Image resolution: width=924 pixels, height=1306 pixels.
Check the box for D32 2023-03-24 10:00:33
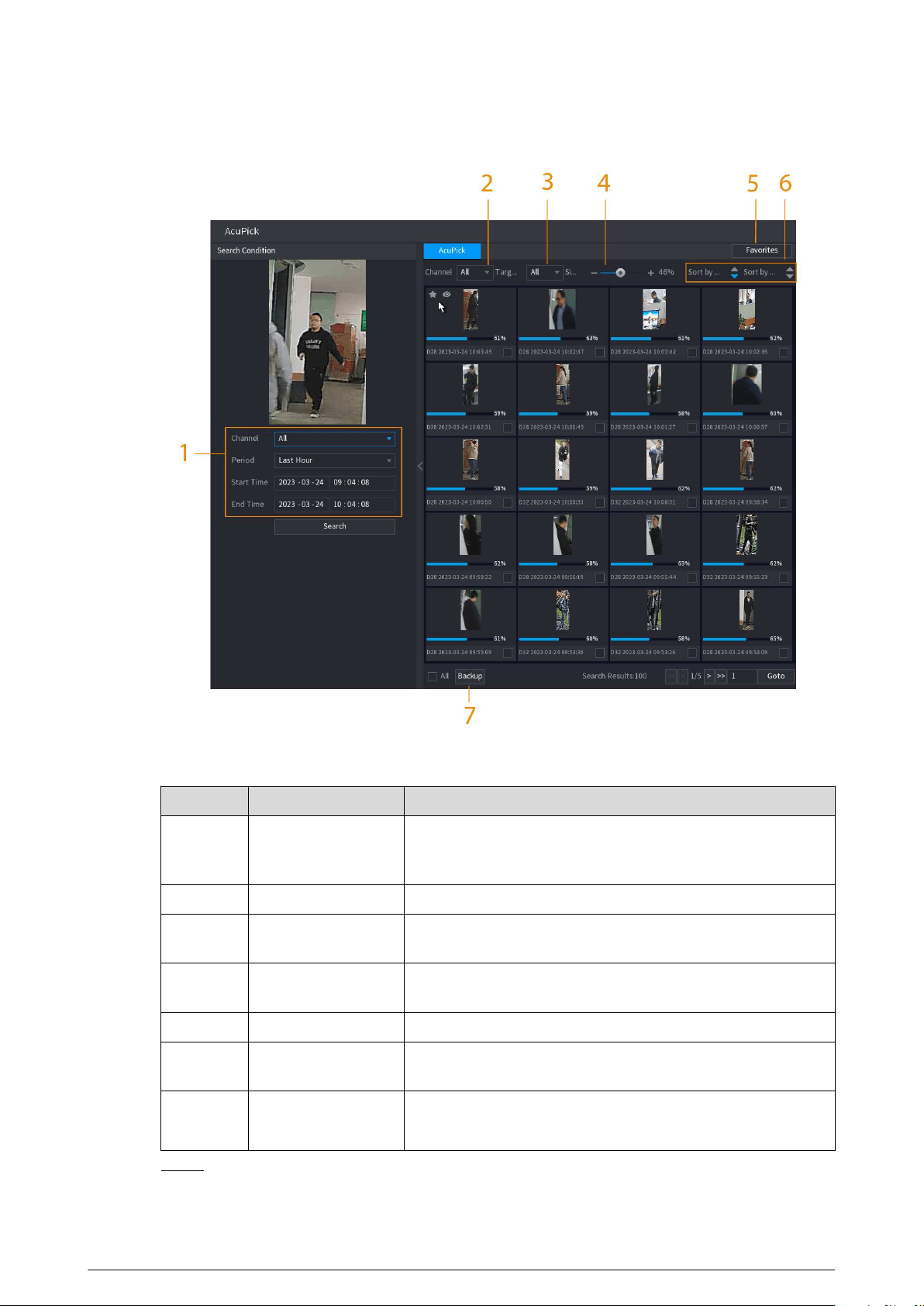tap(600, 502)
